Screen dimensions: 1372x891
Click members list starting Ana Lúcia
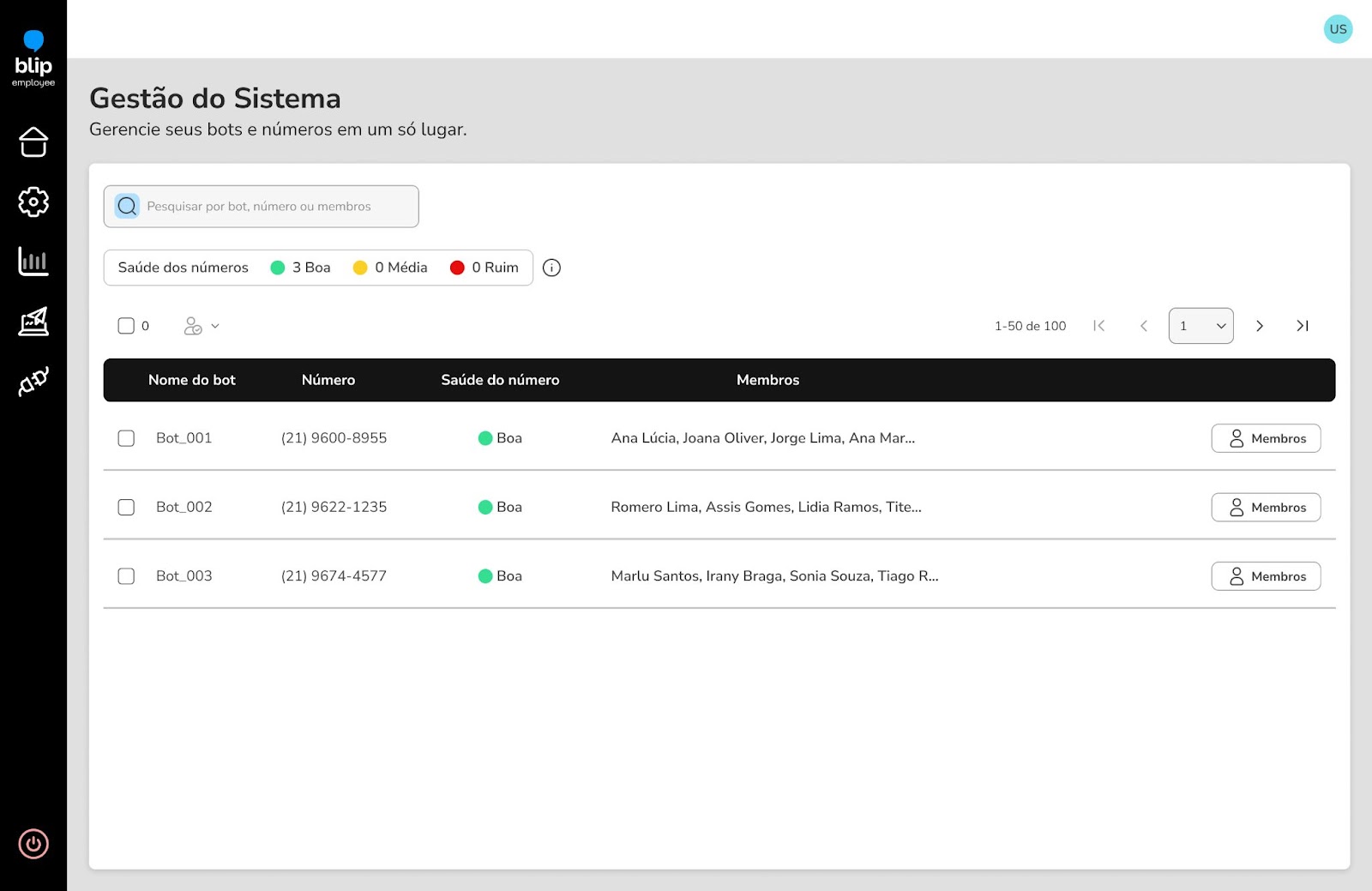click(x=763, y=438)
